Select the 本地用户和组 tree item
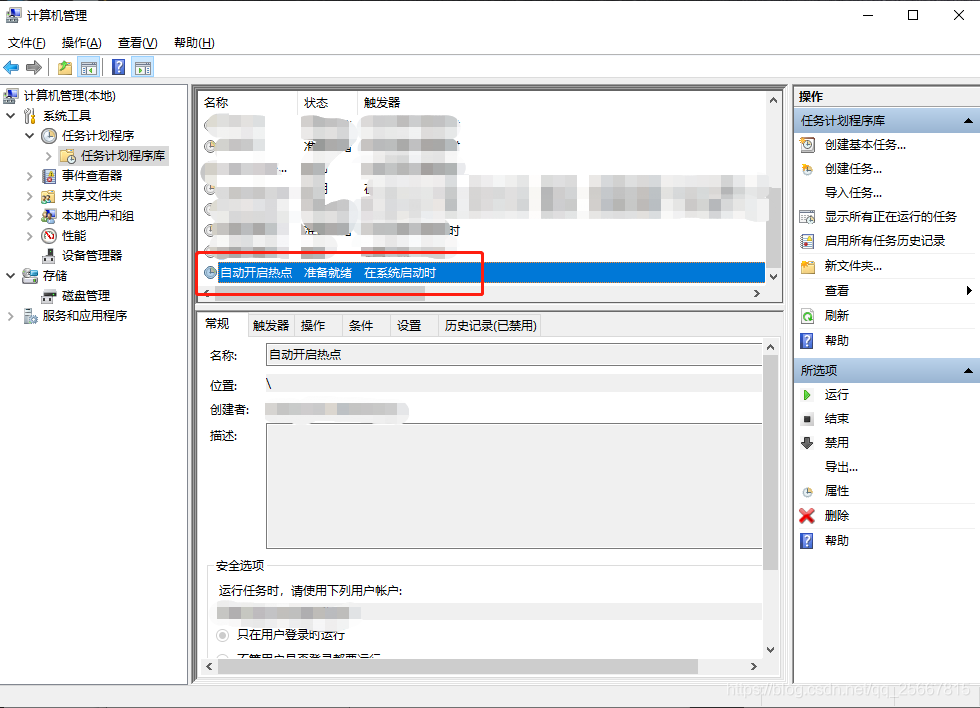Screen dimensions: 980x708 click(x=98, y=216)
